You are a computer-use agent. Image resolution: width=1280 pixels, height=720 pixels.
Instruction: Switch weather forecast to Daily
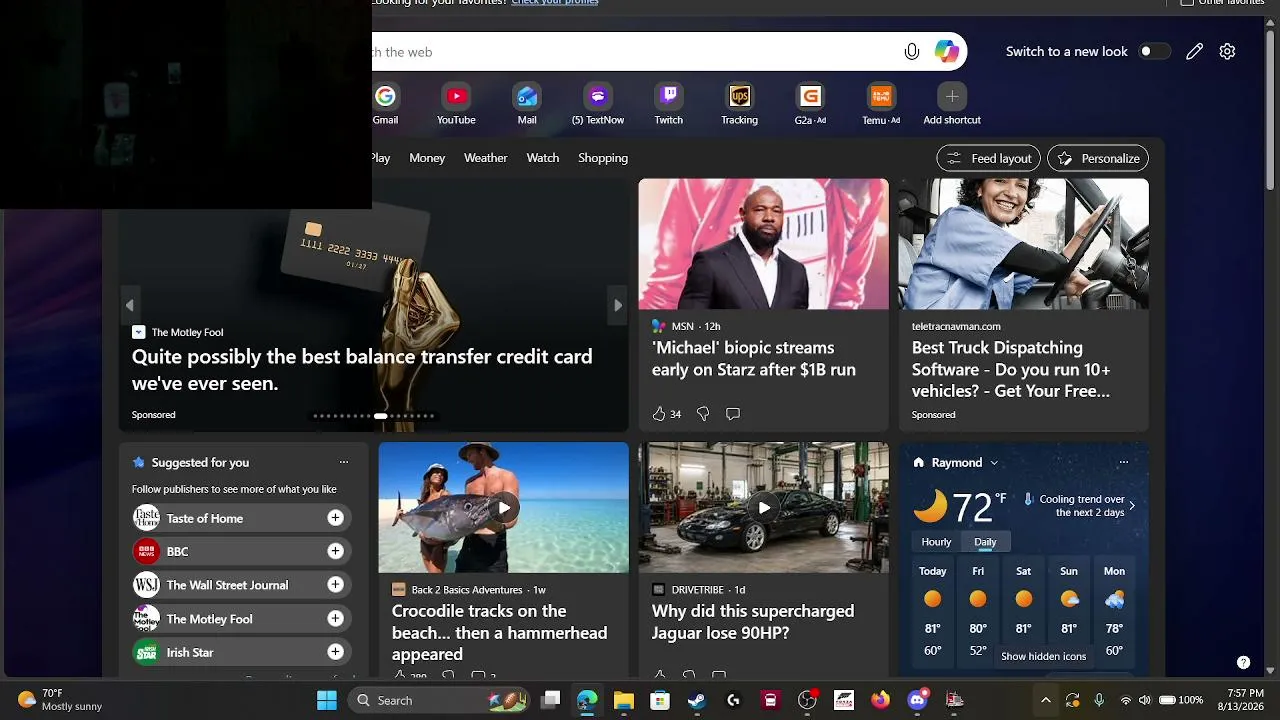point(985,542)
